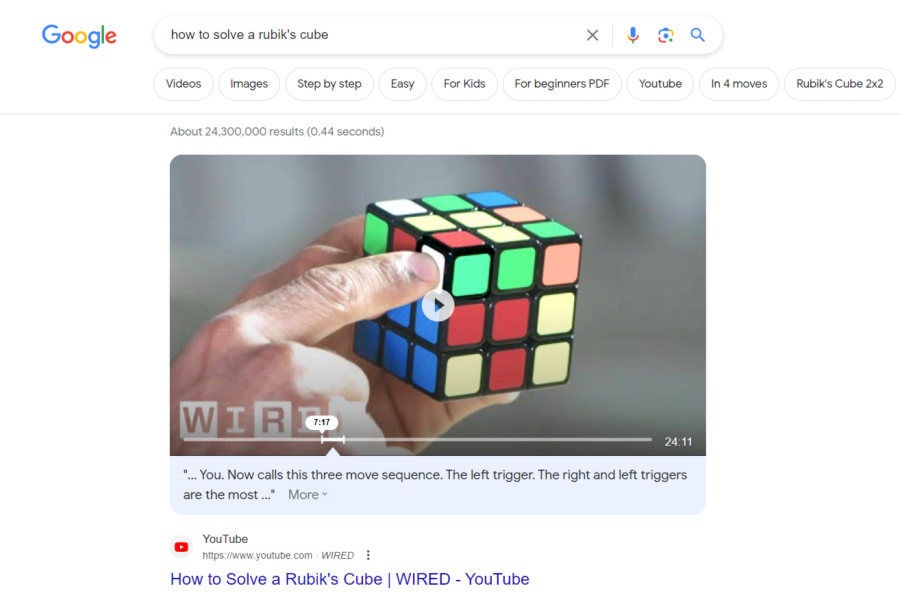Select the Images filter chip

coord(249,84)
